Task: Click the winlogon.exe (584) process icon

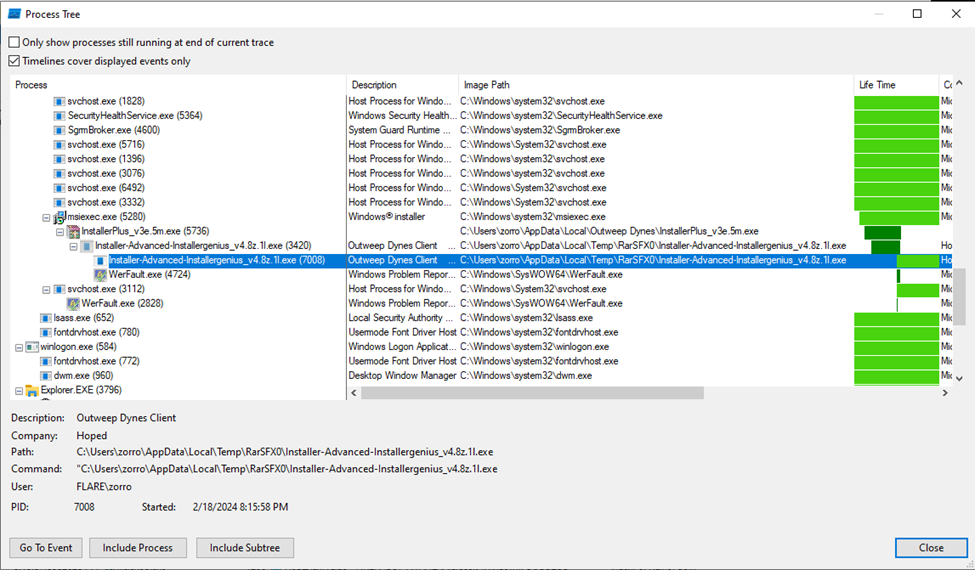Action: click(31, 347)
